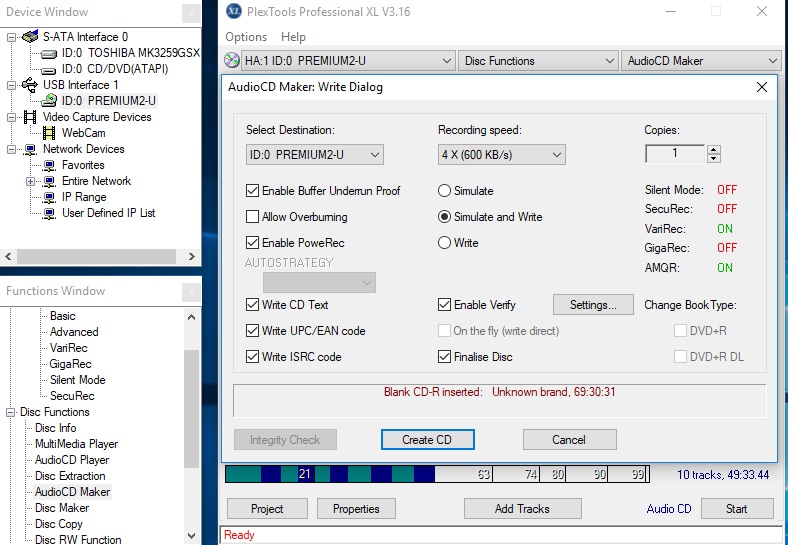Click the Cancel button
788x545 pixels.
(x=569, y=440)
